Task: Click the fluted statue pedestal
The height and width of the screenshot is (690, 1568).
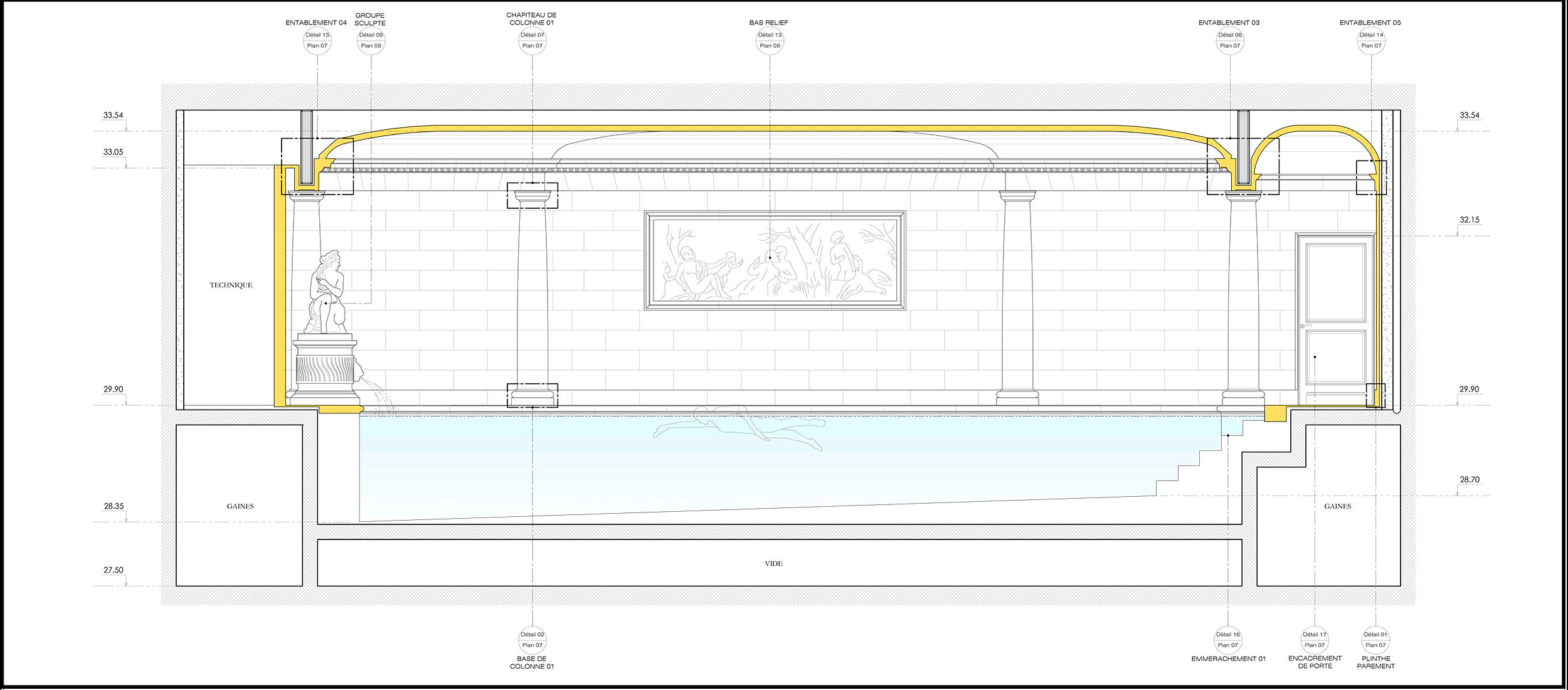Action: click(326, 370)
